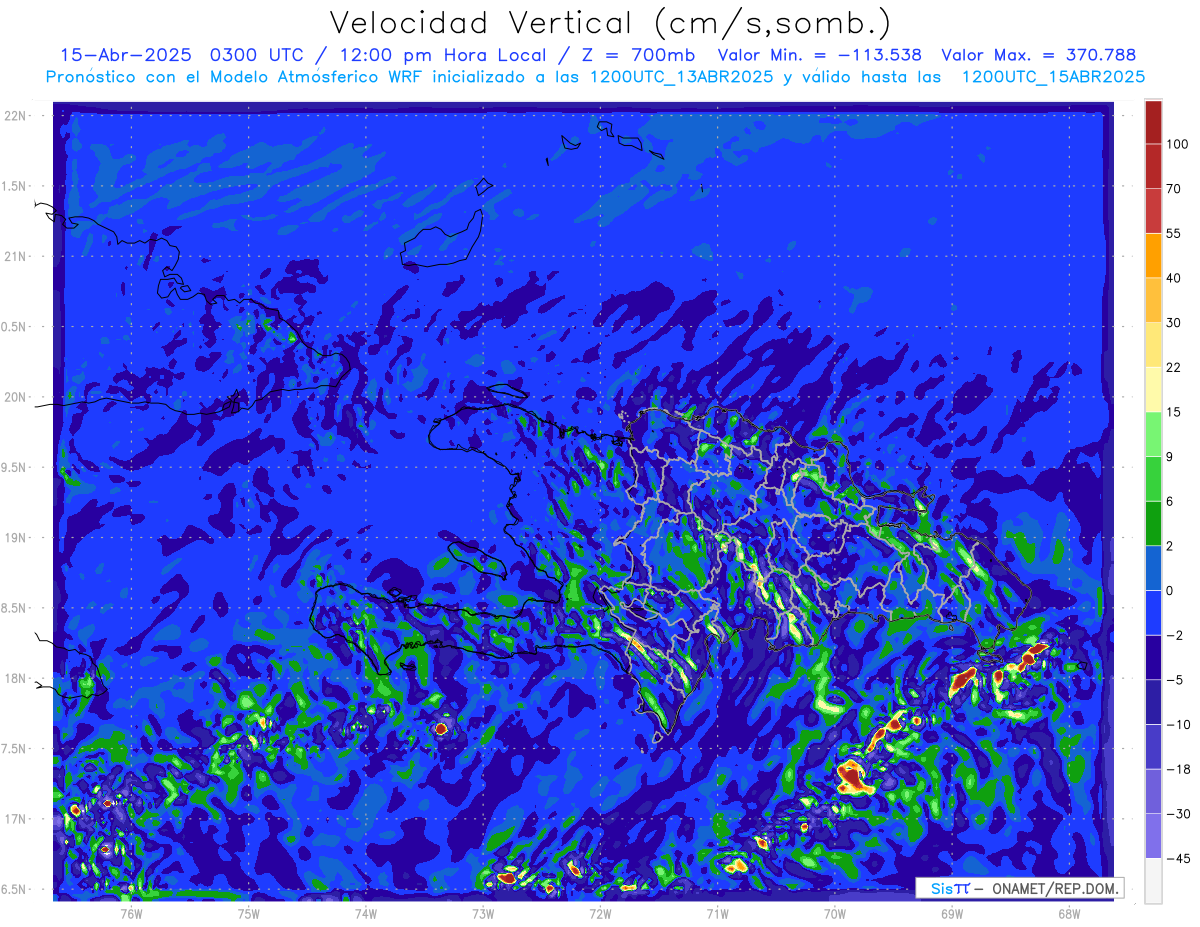Click the "1200UTC_13ABR2025" initialization time

pos(680,77)
